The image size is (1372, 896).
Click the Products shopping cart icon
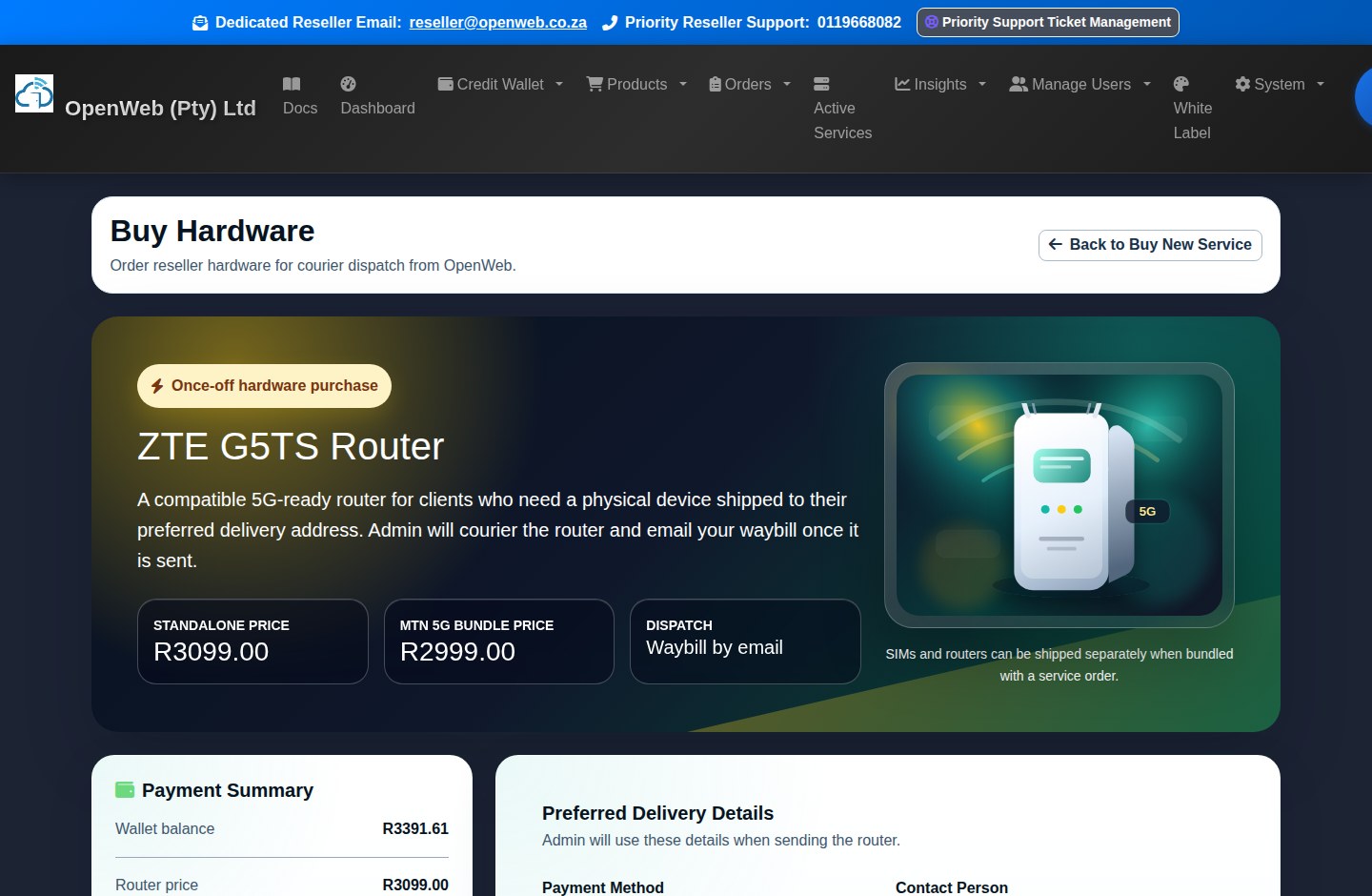595,84
